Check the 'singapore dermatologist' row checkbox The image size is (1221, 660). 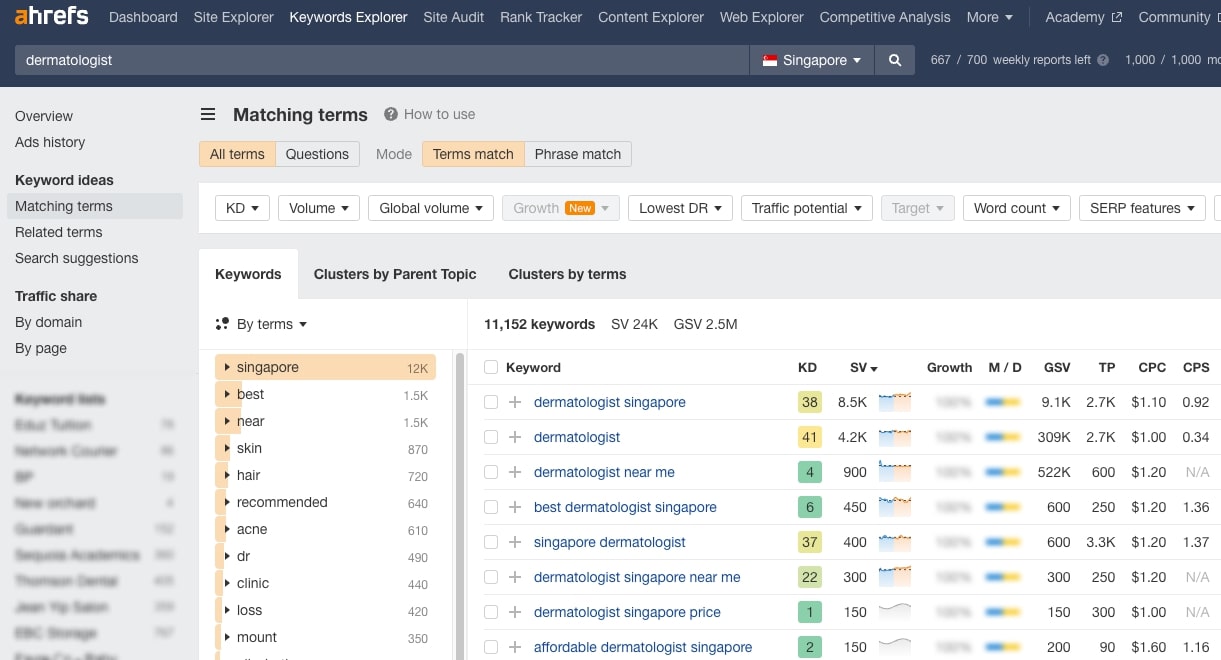(x=491, y=542)
